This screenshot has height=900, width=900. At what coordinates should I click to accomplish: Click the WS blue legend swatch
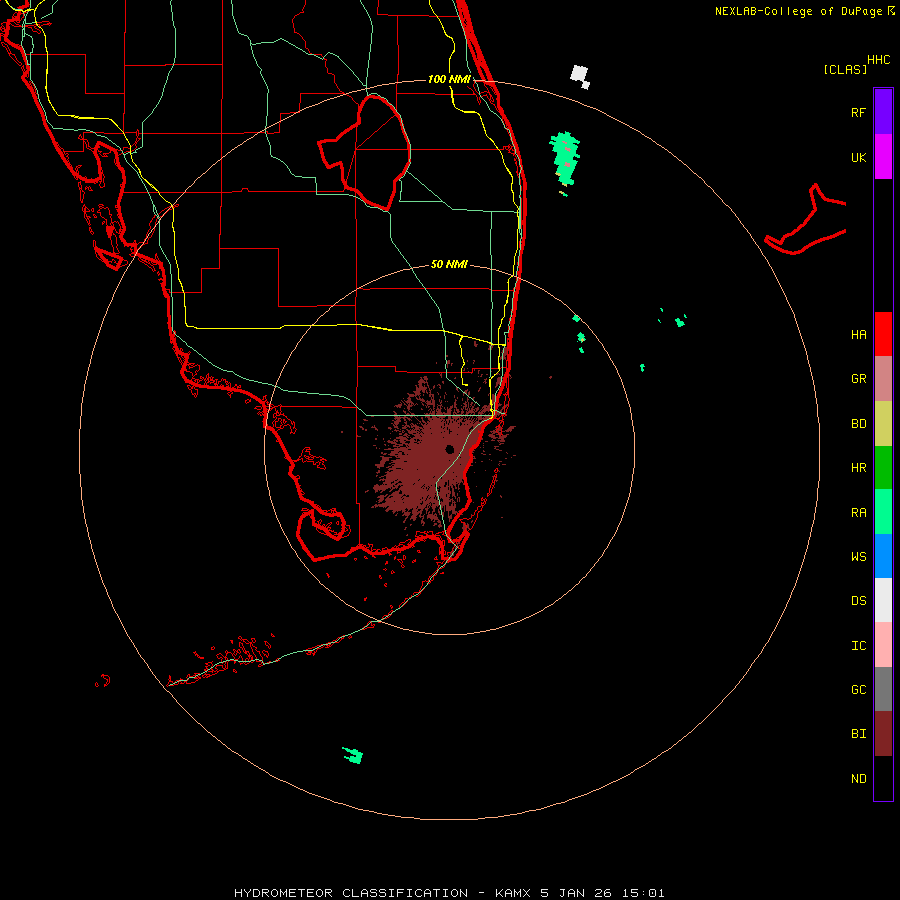tap(883, 556)
